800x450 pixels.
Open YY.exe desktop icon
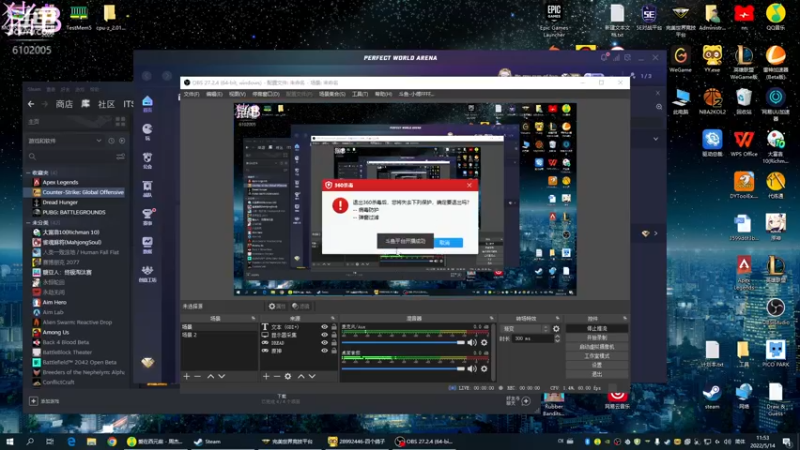click(712, 59)
